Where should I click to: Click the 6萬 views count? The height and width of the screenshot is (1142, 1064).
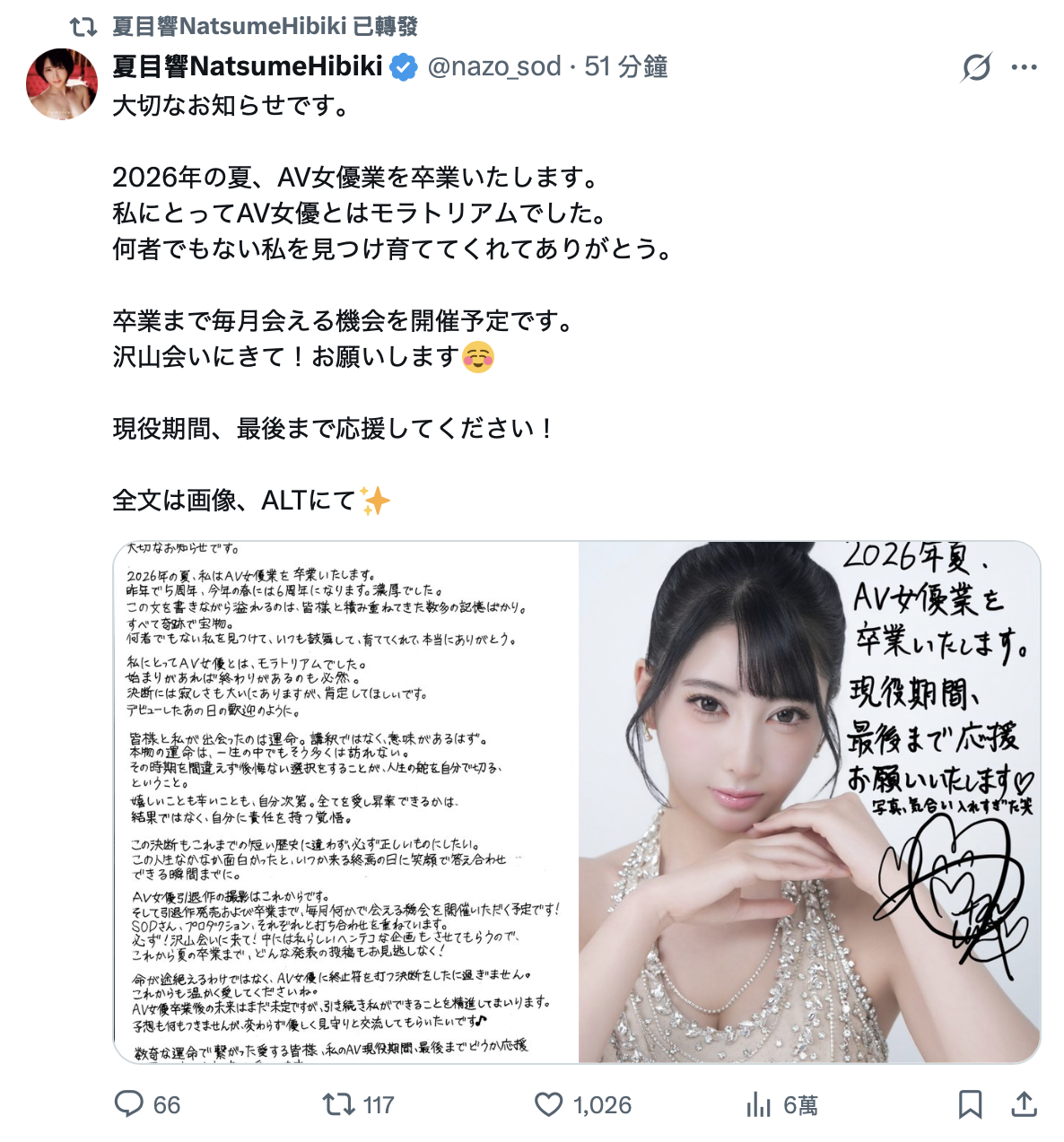800,1105
